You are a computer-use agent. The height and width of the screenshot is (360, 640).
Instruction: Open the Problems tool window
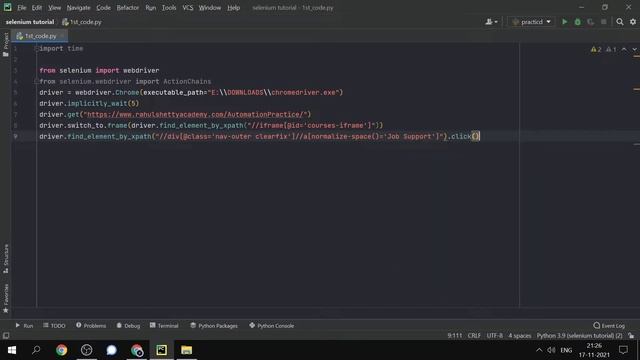pyautogui.click(x=91, y=326)
